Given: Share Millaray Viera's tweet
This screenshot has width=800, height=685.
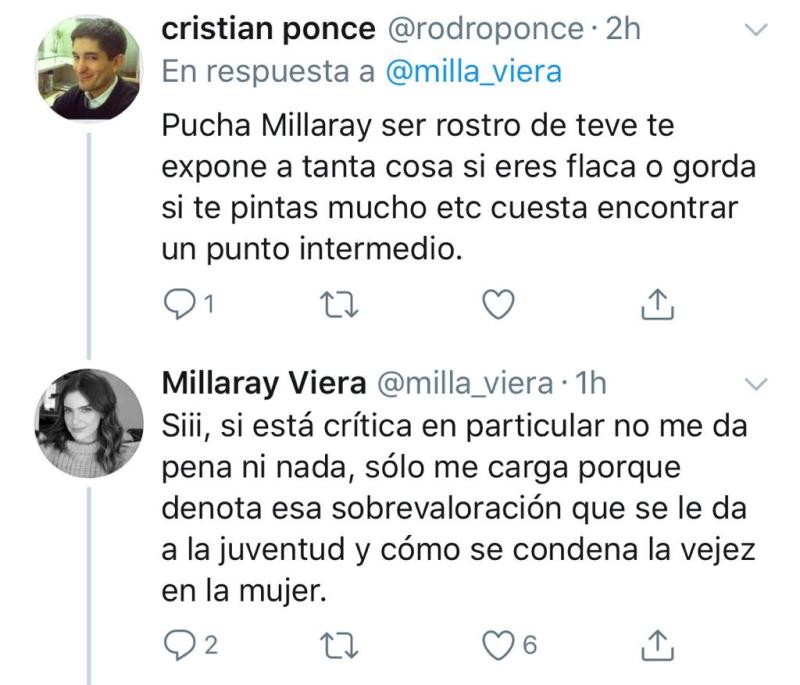Looking at the screenshot, I should click(658, 644).
